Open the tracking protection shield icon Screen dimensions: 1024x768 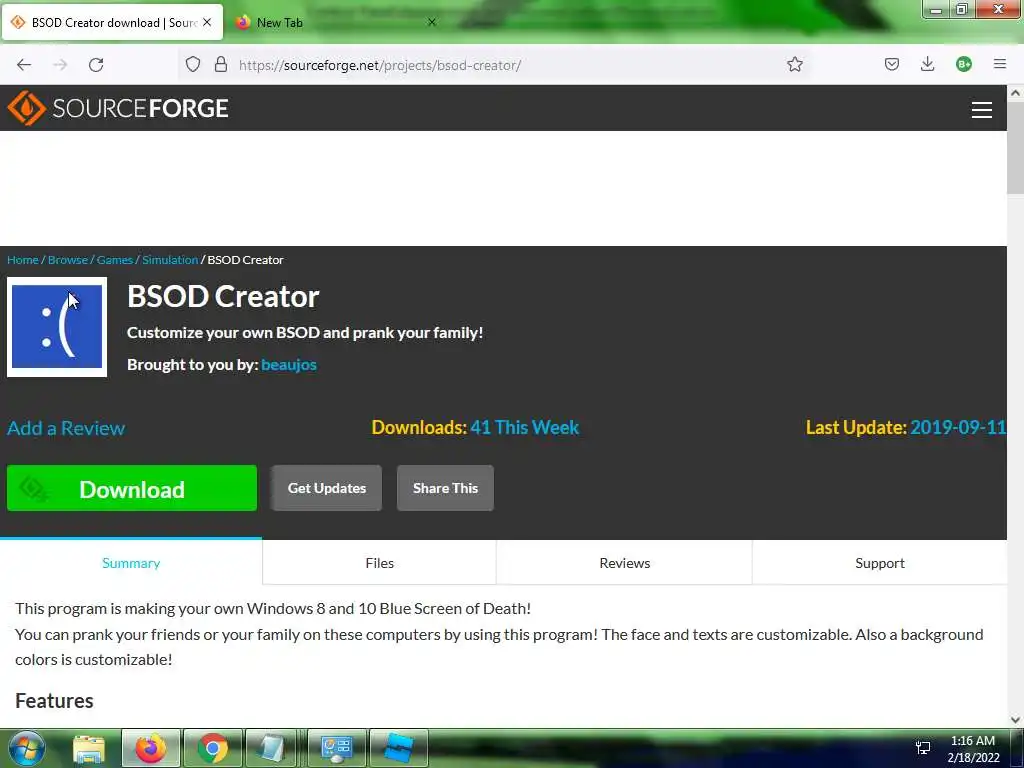[193, 65]
